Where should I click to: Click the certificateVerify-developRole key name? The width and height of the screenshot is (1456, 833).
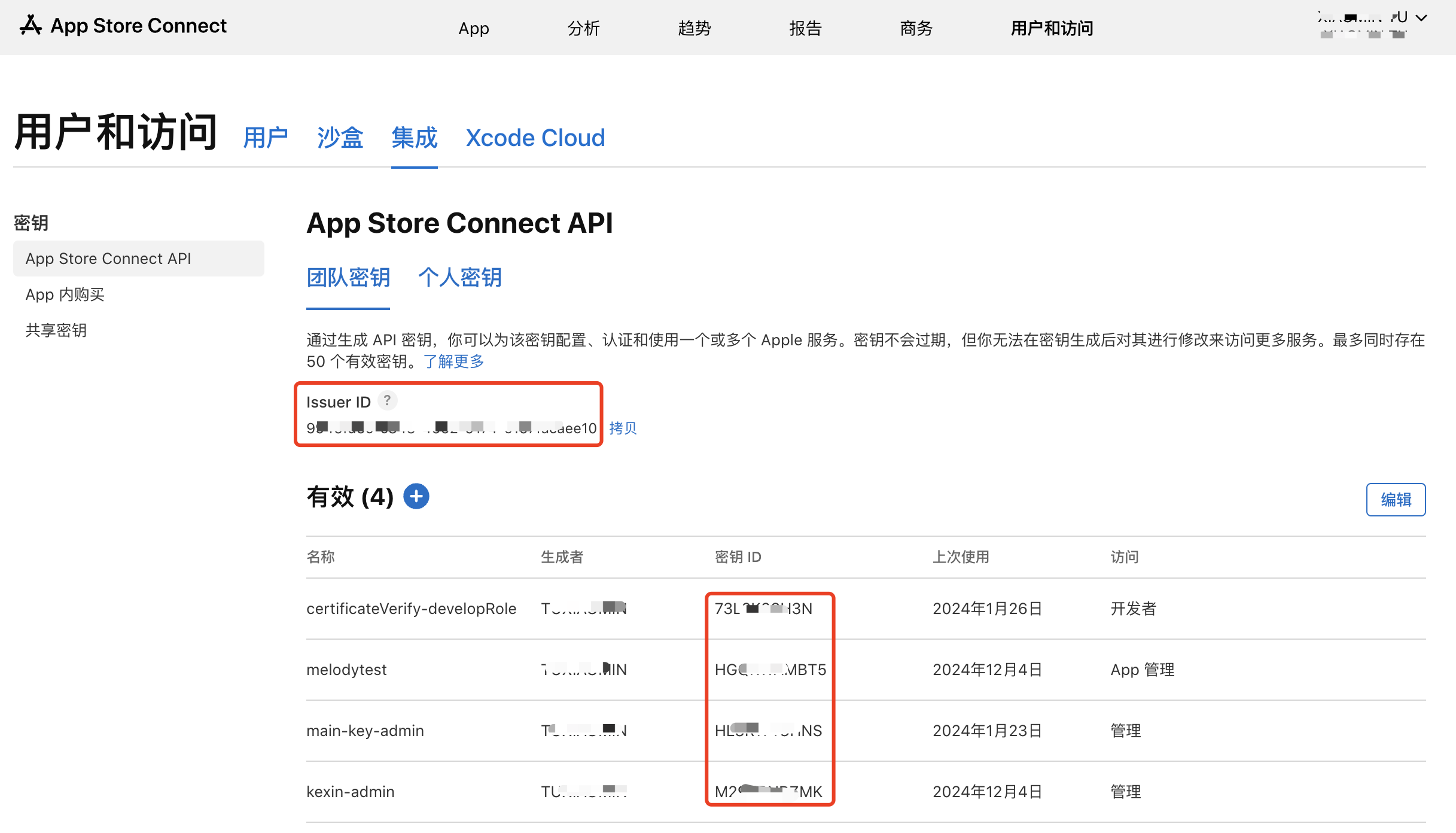coord(412,609)
